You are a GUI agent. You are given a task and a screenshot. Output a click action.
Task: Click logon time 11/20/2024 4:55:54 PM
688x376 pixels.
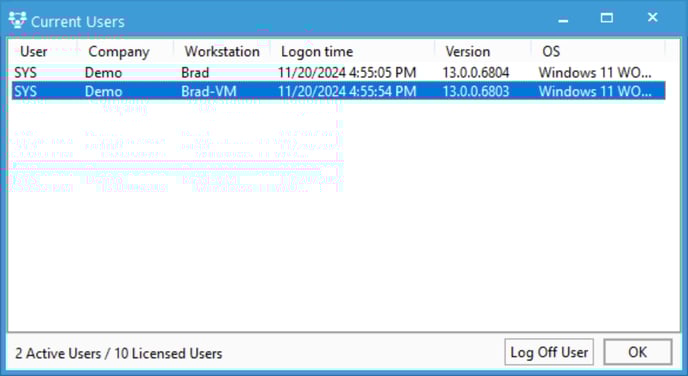[x=347, y=91]
